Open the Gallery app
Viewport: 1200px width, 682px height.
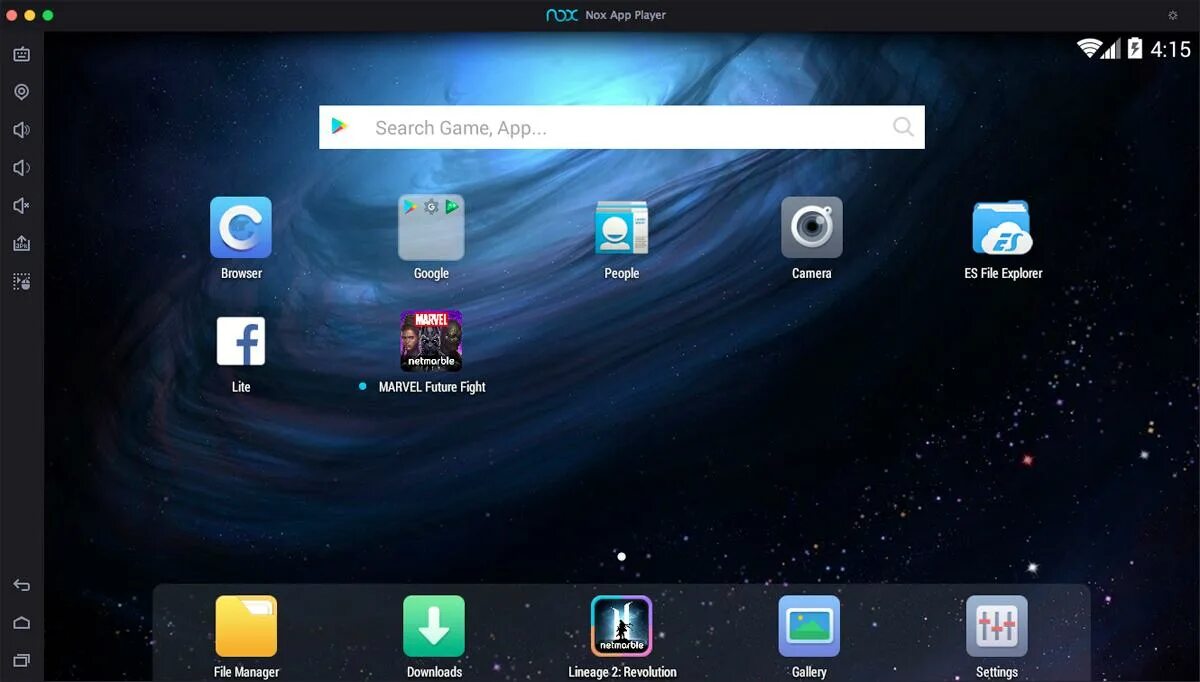(x=809, y=626)
